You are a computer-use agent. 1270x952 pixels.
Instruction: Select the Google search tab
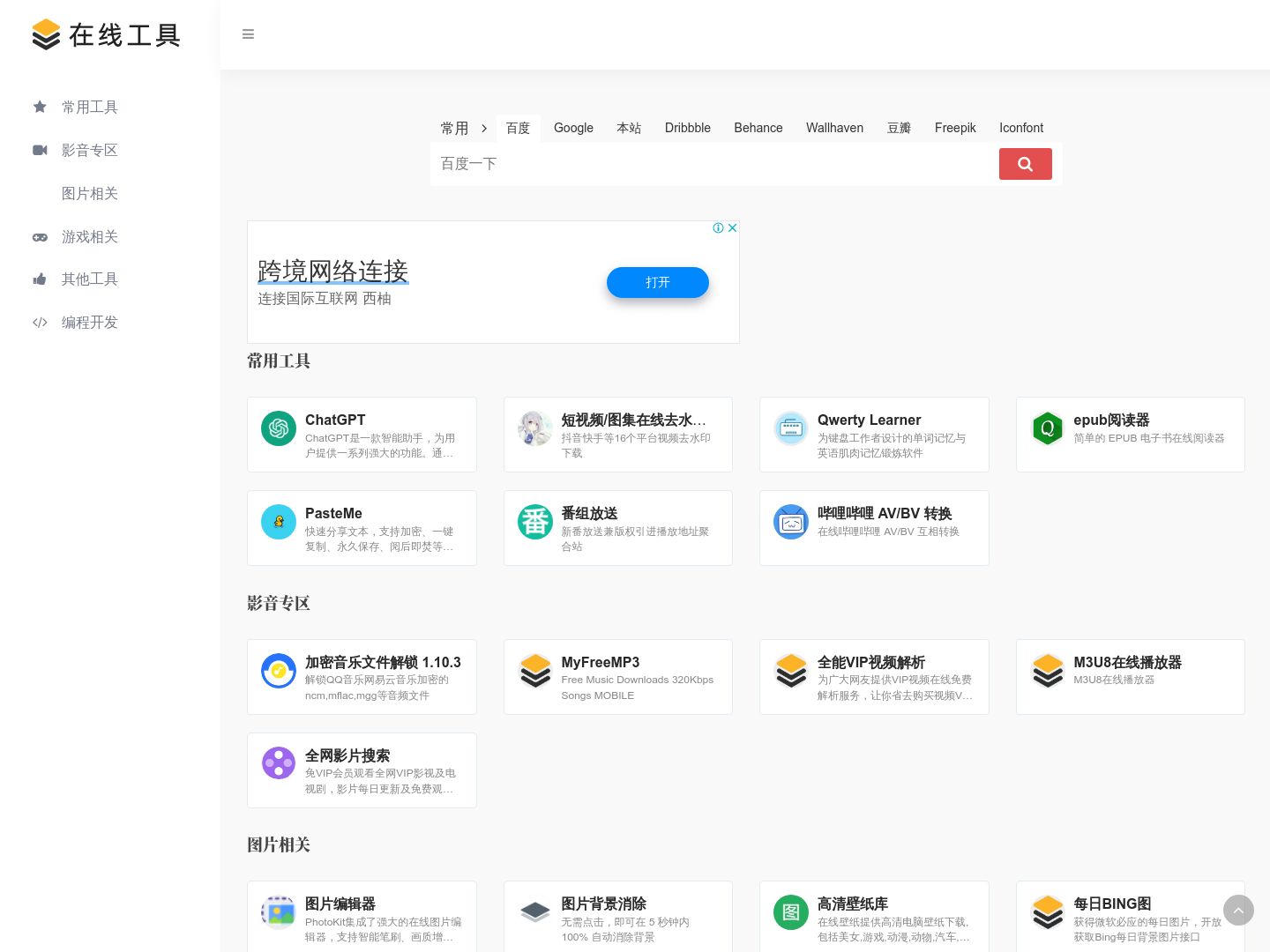point(573,128)
